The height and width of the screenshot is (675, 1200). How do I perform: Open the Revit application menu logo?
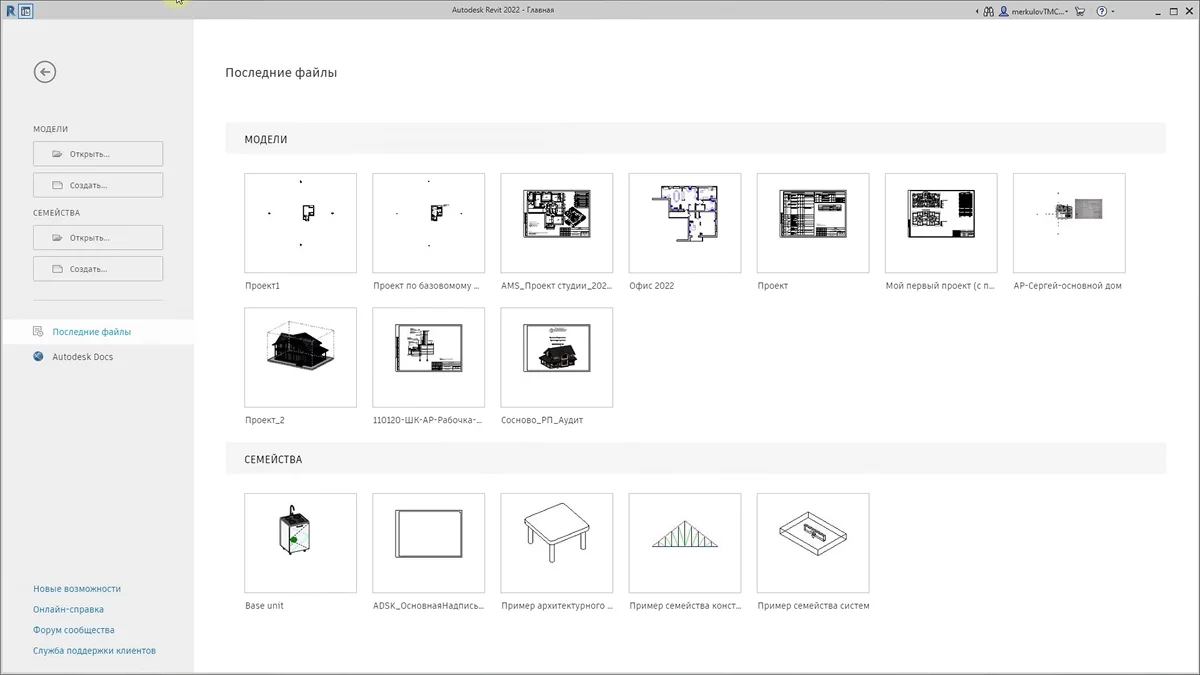(x=10, y=11)
